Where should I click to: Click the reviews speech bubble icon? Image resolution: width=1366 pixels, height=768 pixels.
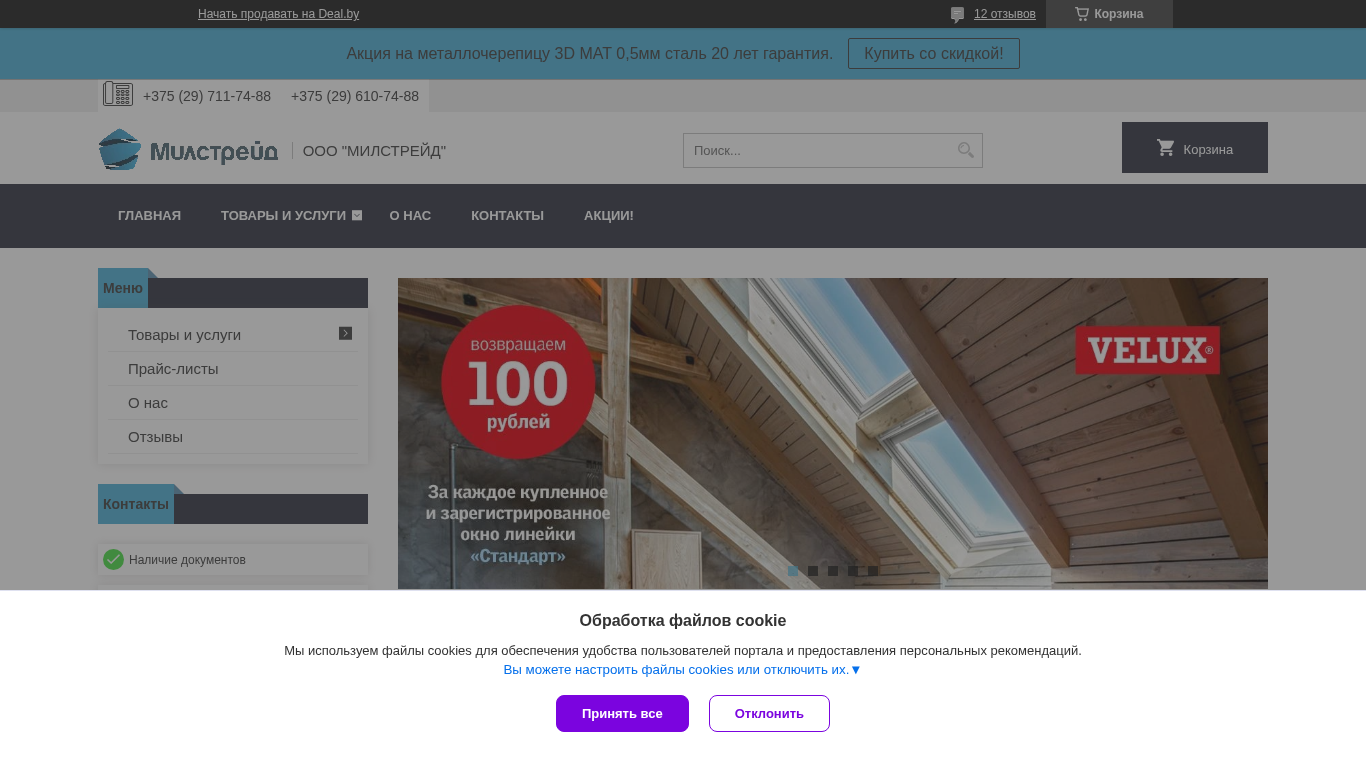click(x=957, y=14)
